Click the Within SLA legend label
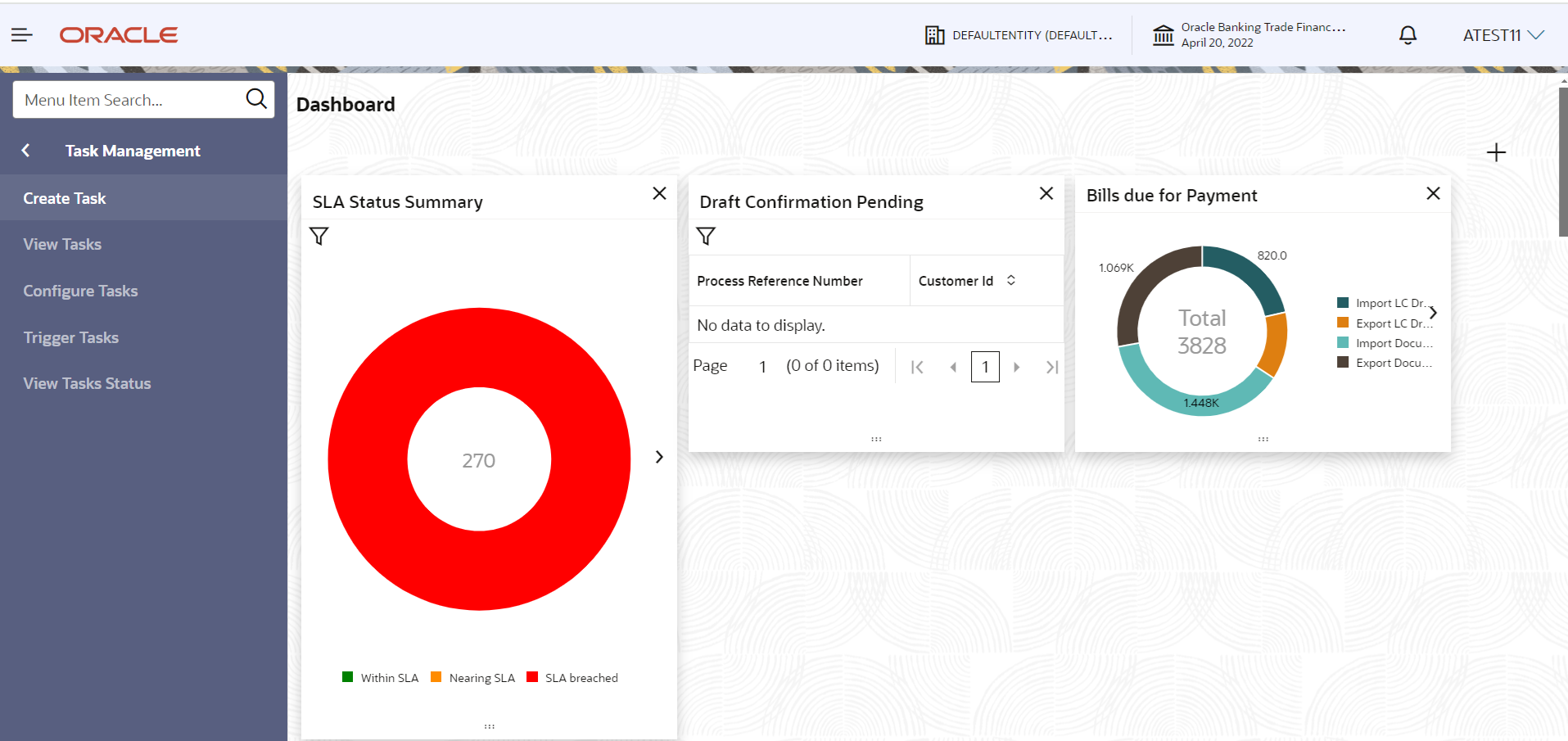This screenshot has width=1568, height=741. pyautogui.click(x=390, y=678)
